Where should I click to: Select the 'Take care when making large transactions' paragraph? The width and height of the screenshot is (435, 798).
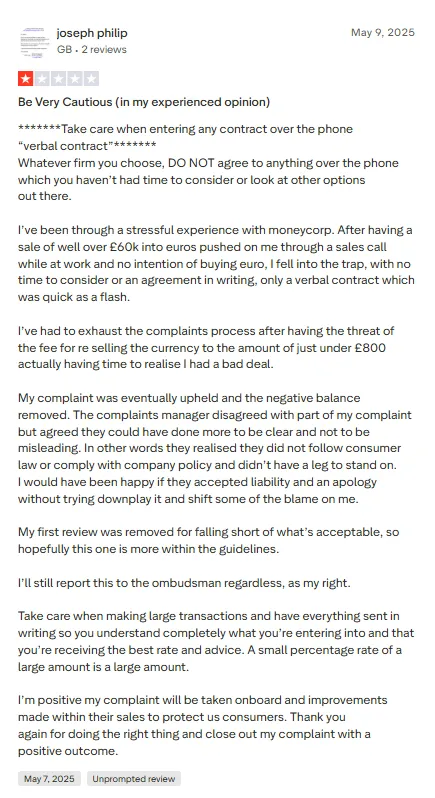(216, 641)
